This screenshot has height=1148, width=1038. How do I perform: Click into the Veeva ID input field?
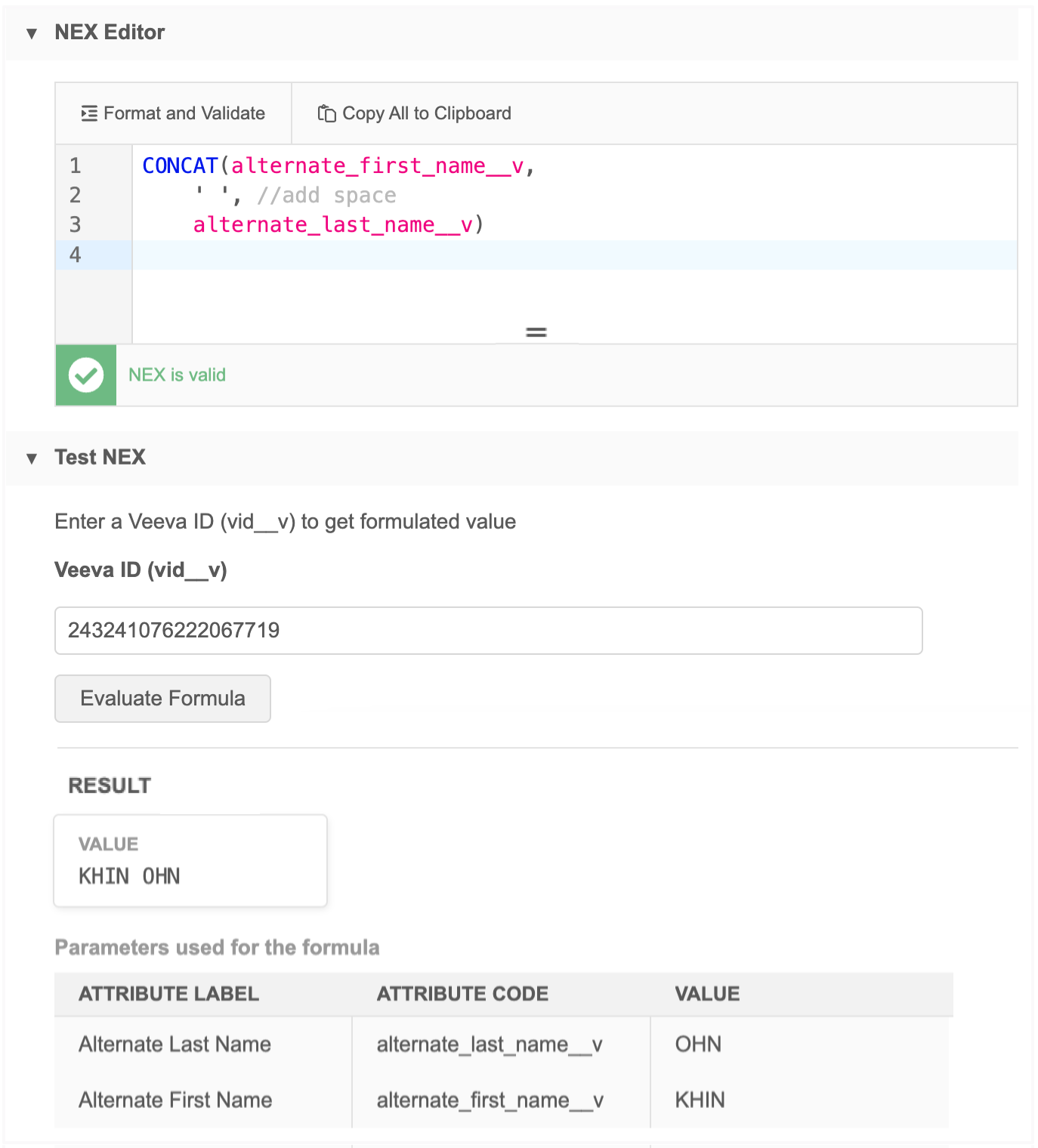click(488, 631)
